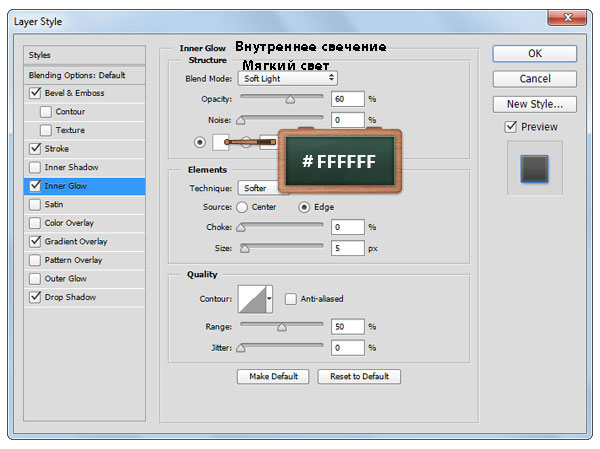Uncheck the Inner Glow checkbox
This screenshot has height=449, width=600.
35,186
